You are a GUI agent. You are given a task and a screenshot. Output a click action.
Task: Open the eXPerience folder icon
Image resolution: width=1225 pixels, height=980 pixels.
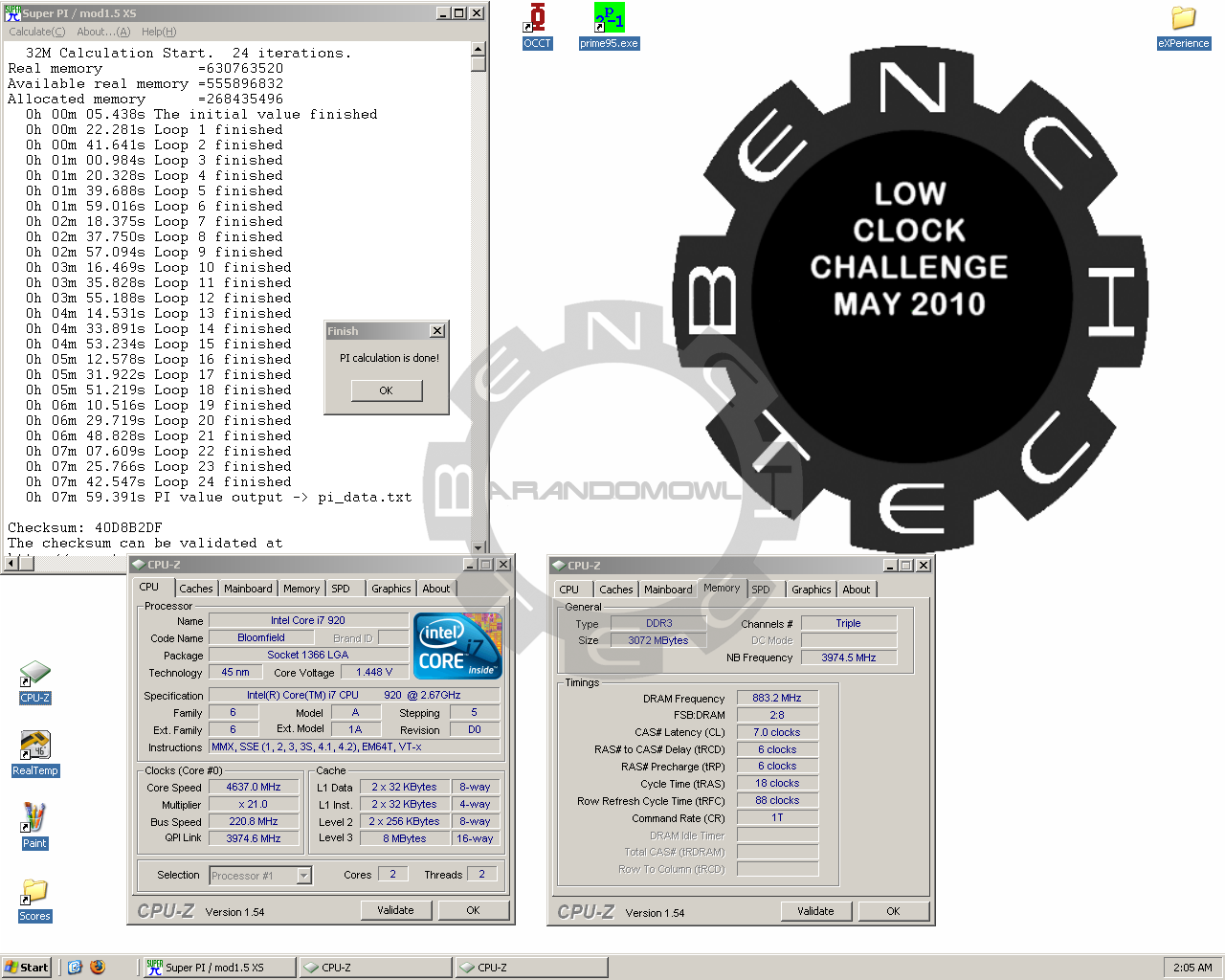[x=1184, y=26]
